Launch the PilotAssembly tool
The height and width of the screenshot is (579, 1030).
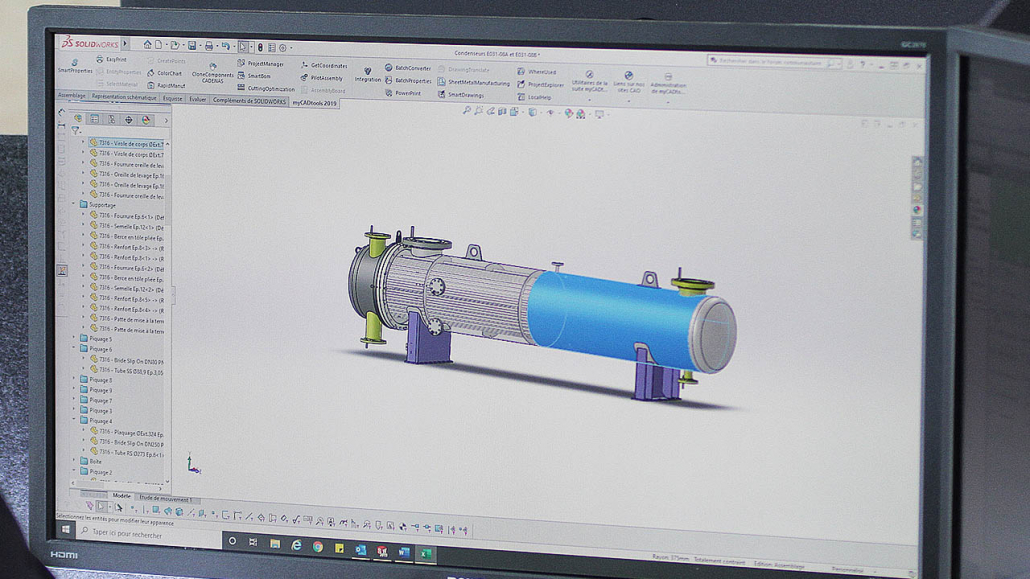coord(322,78)
